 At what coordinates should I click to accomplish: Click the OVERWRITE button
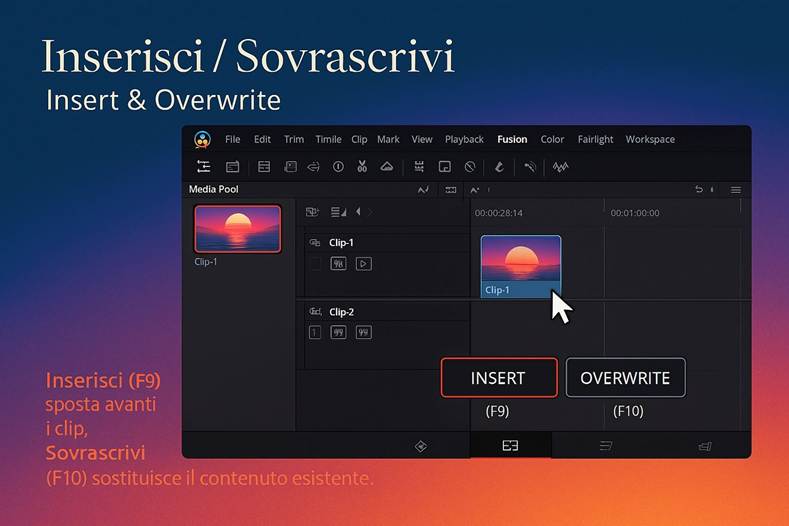(x=625, y=378)
